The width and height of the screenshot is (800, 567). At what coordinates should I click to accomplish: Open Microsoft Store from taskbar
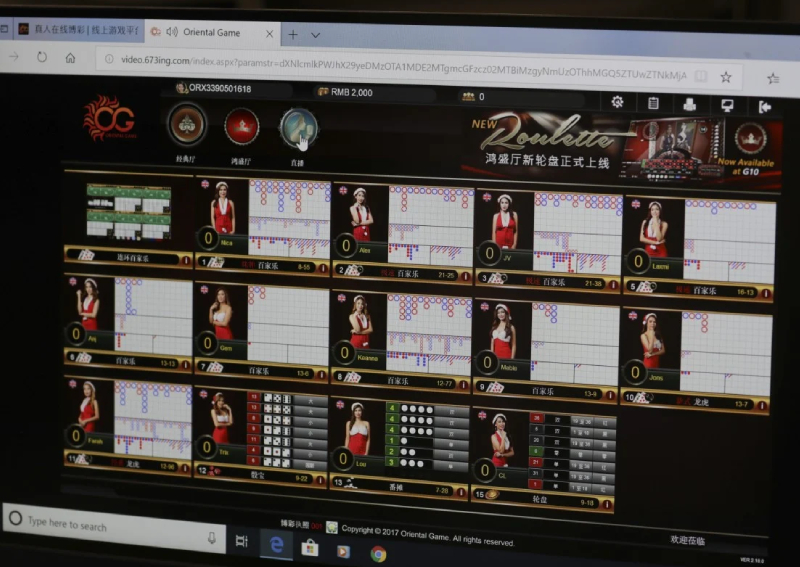point(310,548)
